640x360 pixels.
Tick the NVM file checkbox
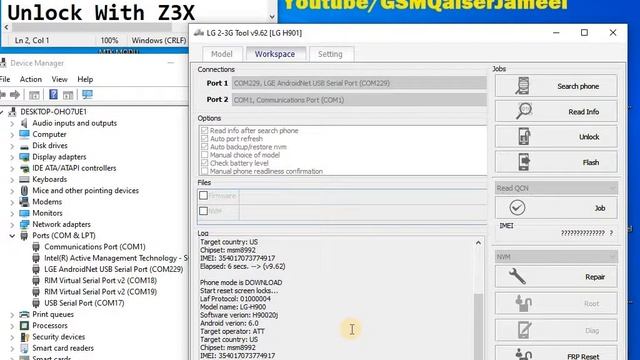(x=203, y=211)
